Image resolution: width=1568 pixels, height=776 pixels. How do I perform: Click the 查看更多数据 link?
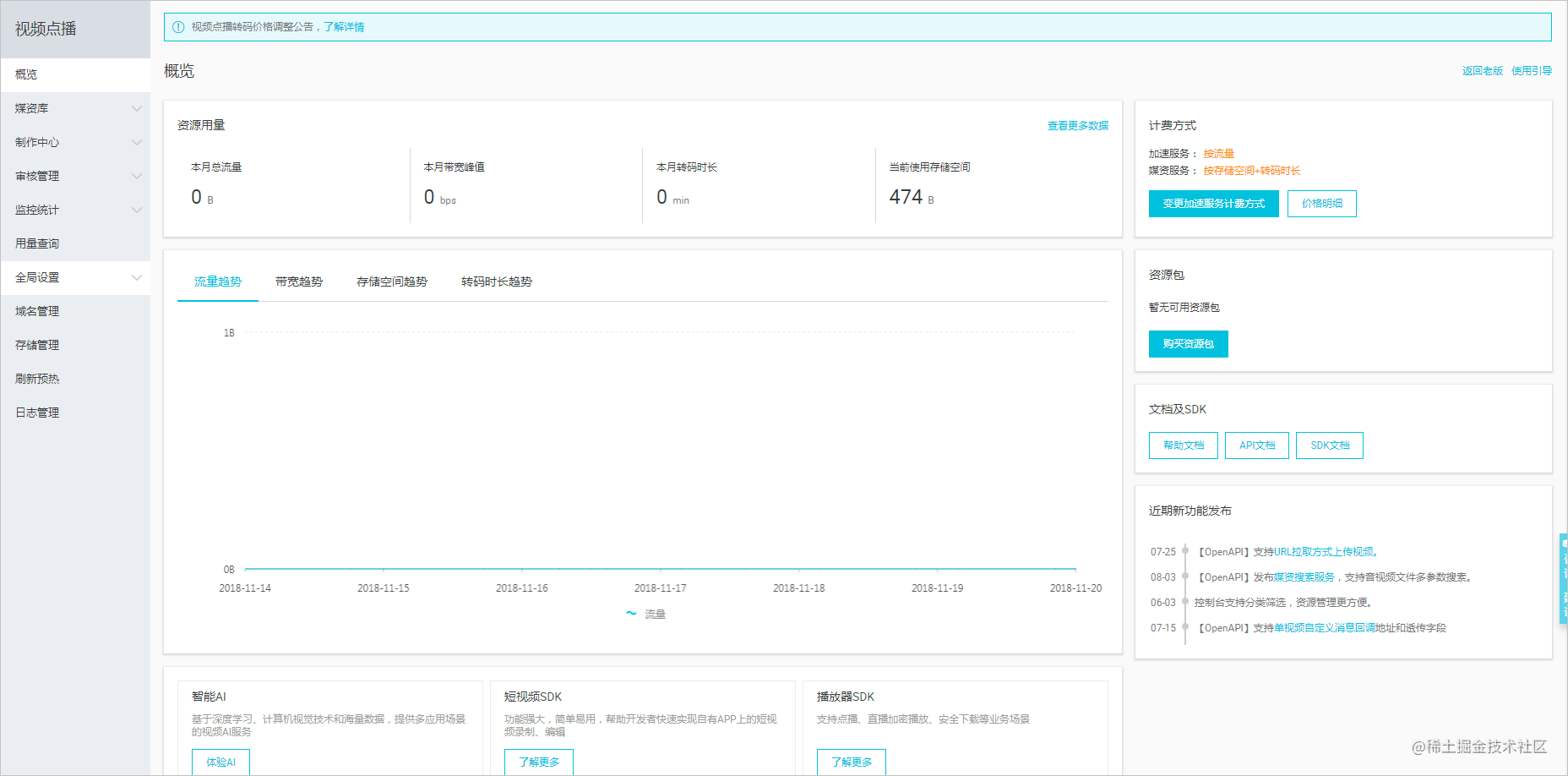pos(1077,126)
